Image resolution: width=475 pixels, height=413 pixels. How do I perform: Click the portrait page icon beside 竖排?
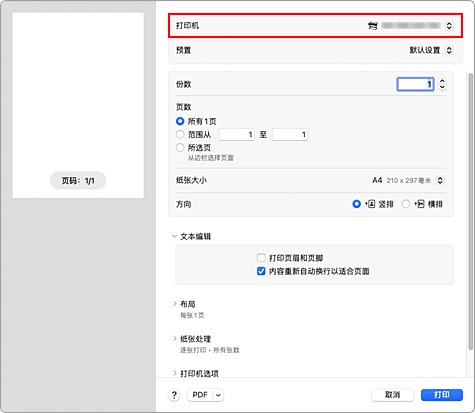coord(370,204)
